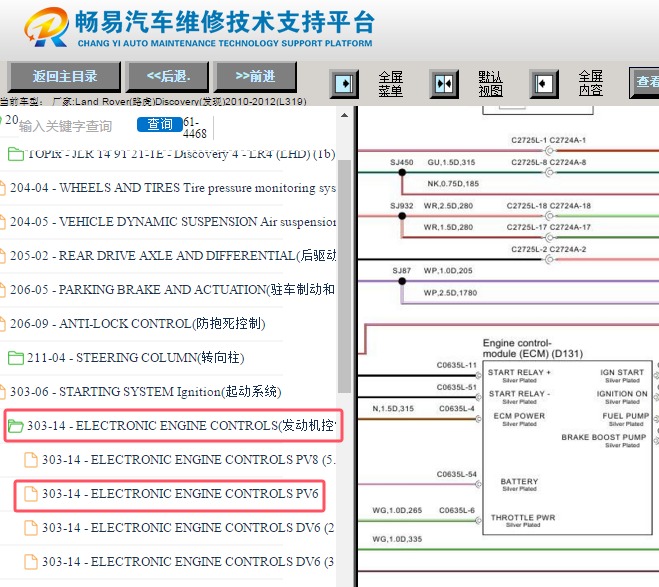
Task: Click open folder icon of 303-14 ENGINE CONTROLS
Action: [x=16, y=426]
